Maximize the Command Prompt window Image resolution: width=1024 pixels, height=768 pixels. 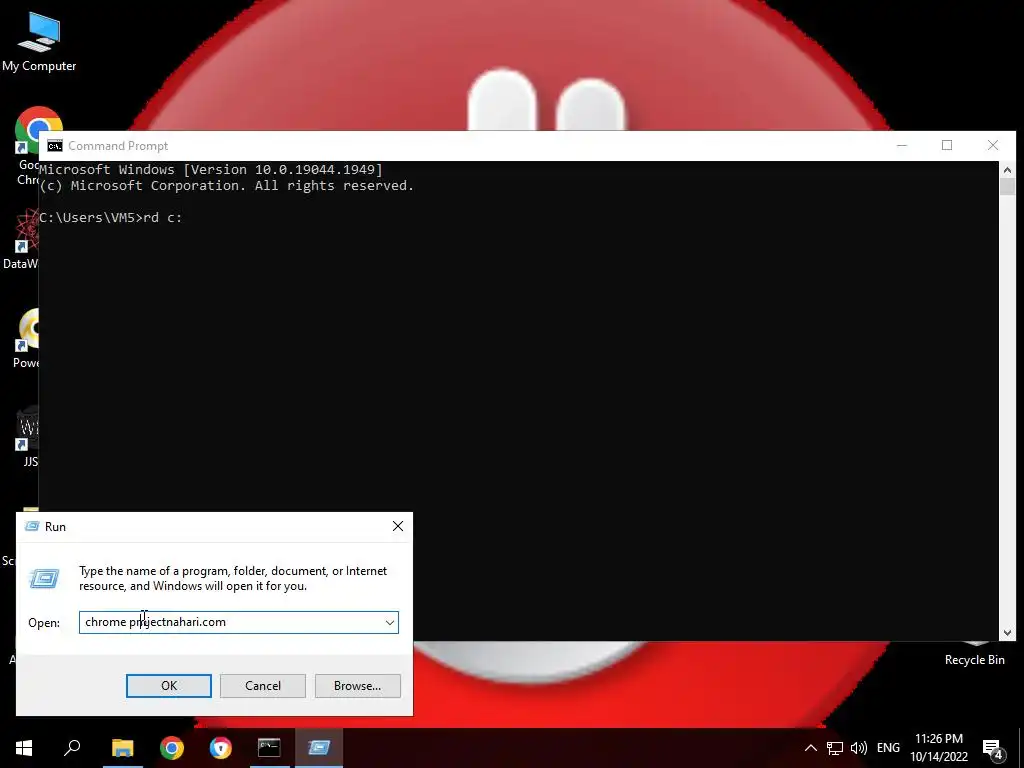click(947, 145)
